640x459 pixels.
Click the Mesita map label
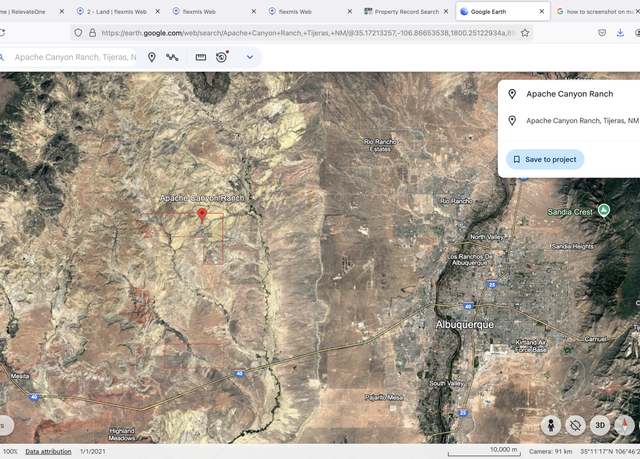click(20, 376)
